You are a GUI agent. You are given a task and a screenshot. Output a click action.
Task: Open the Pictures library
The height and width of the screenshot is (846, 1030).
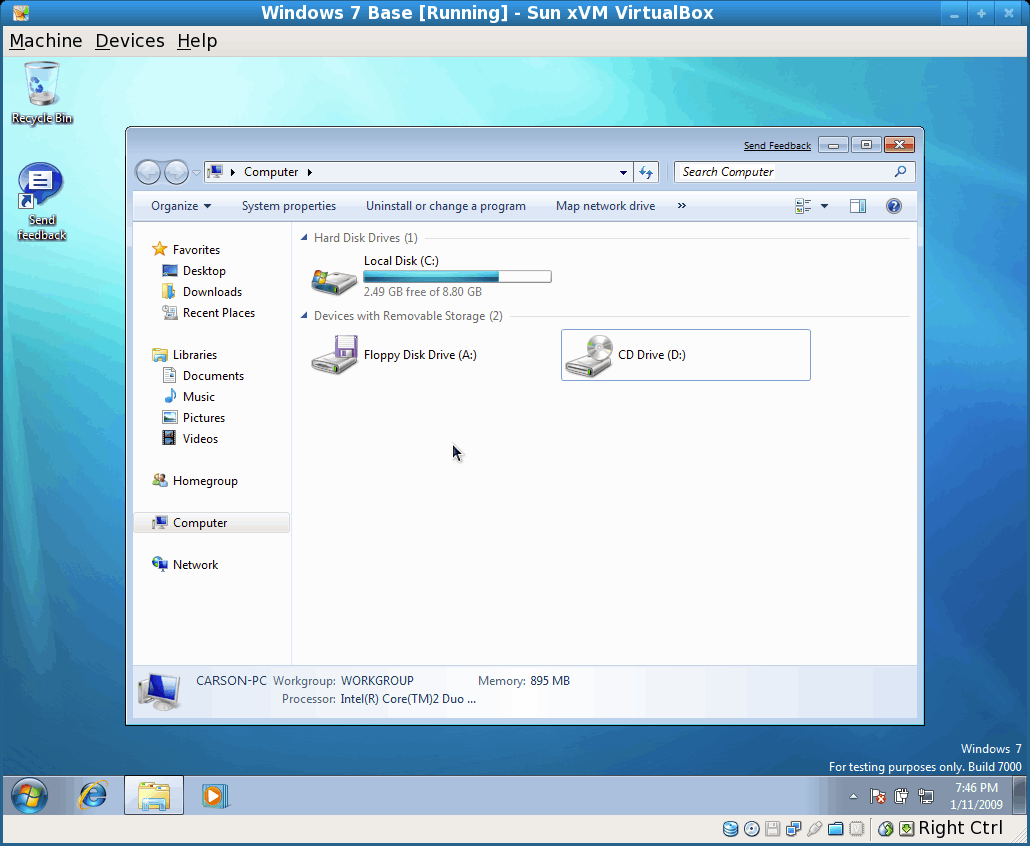204,418
